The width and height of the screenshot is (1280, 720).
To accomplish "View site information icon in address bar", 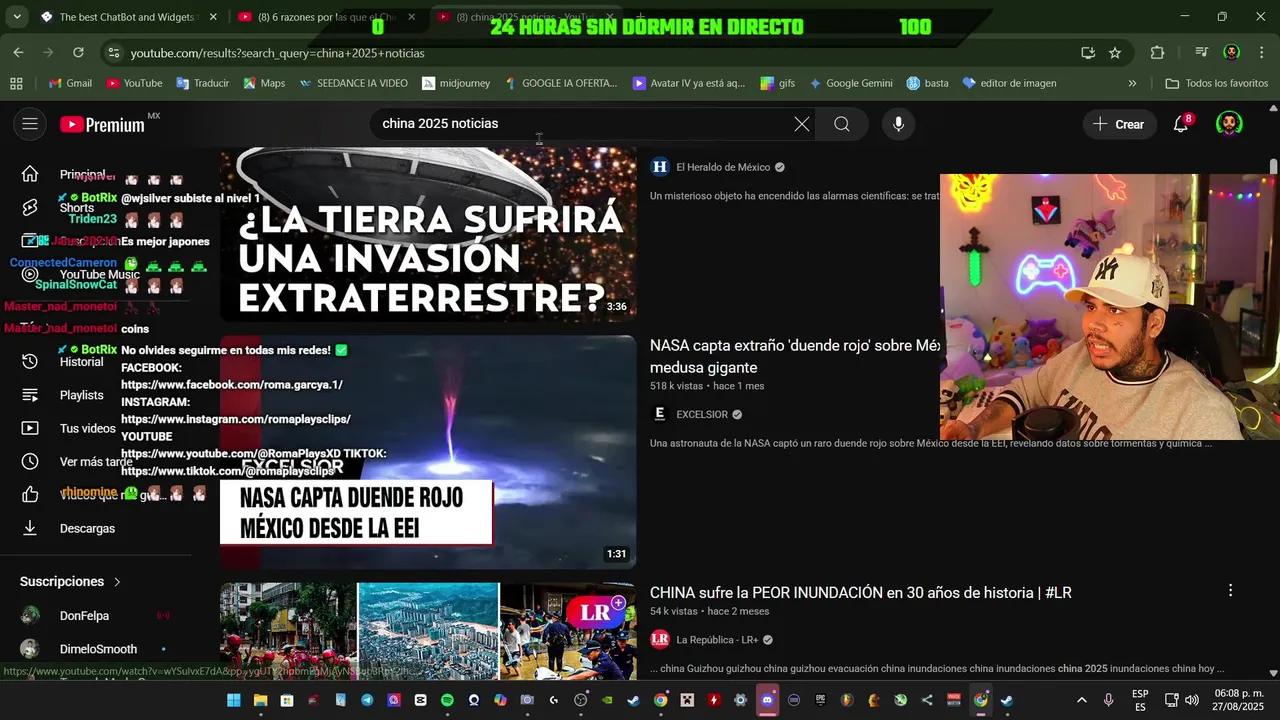I will pyautogui.click(x=113, y=53).
